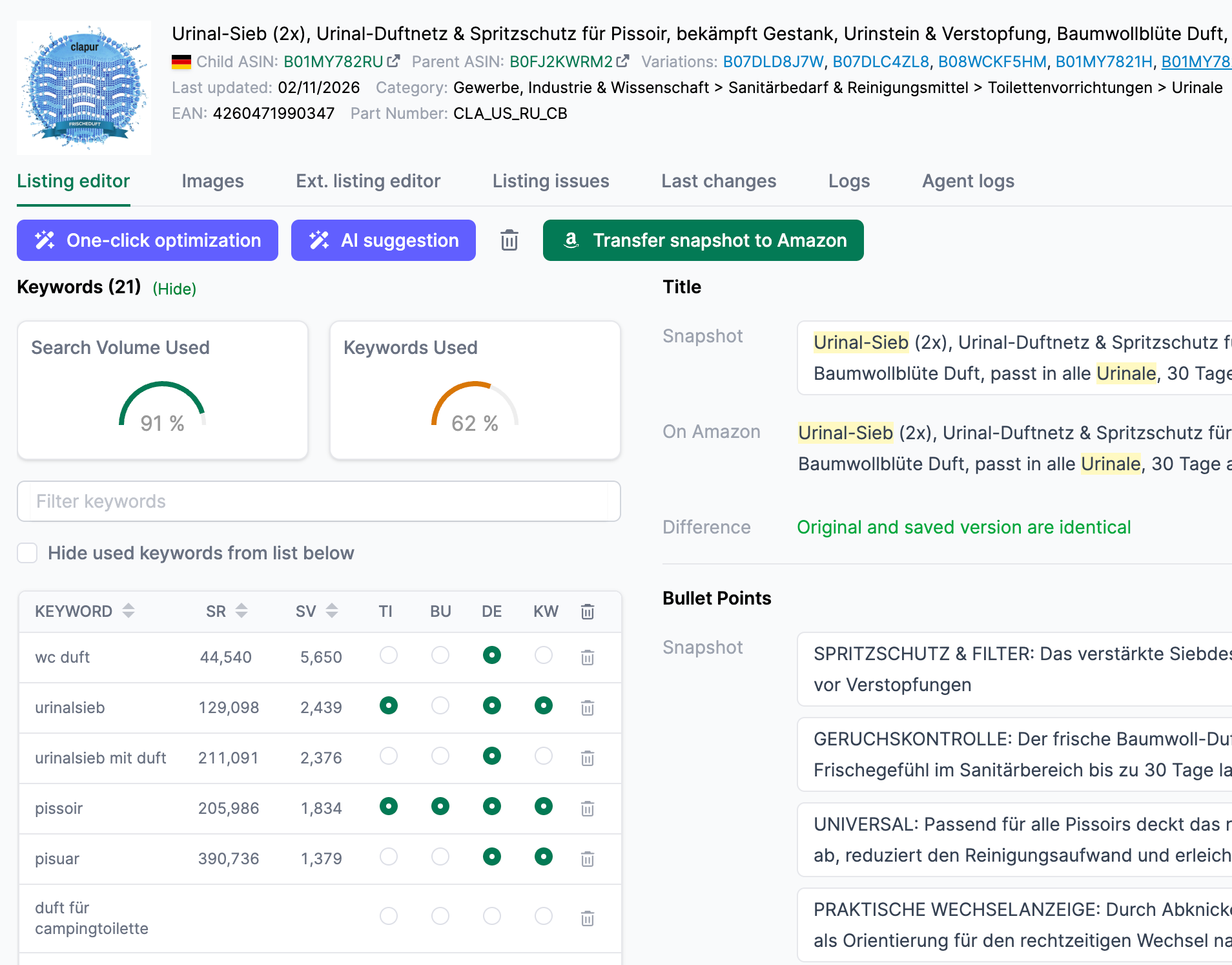The width and height of the screenshot is (1232, 965).
Task: Switch to the Images tab
Action: click(x=212, y=181)
